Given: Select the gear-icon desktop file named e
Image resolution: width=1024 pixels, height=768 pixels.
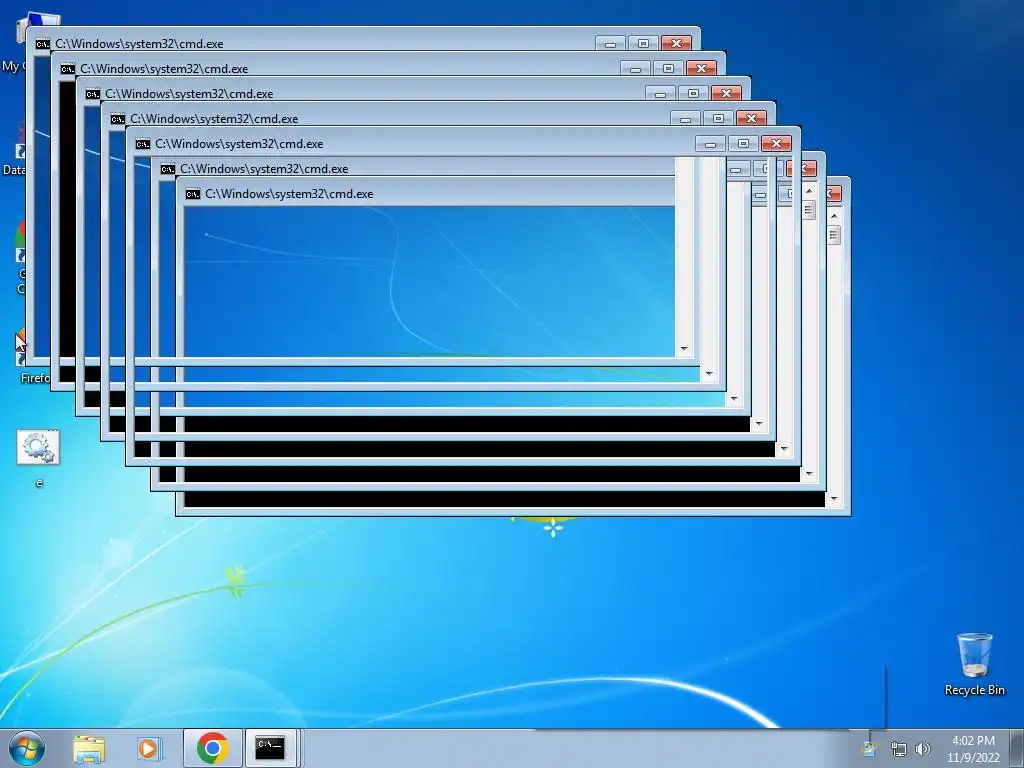Looking at the screenshot, I should click(39, 458).
